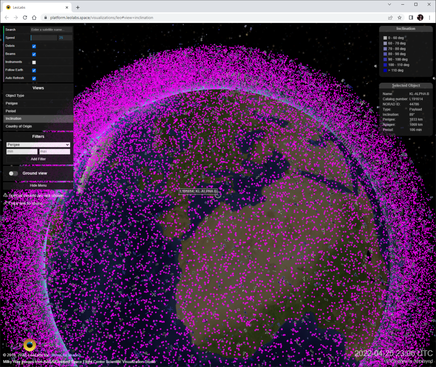The width and height of the screenshot is (436, 367).
Task: Go to browser home icon
Action: 34,17
